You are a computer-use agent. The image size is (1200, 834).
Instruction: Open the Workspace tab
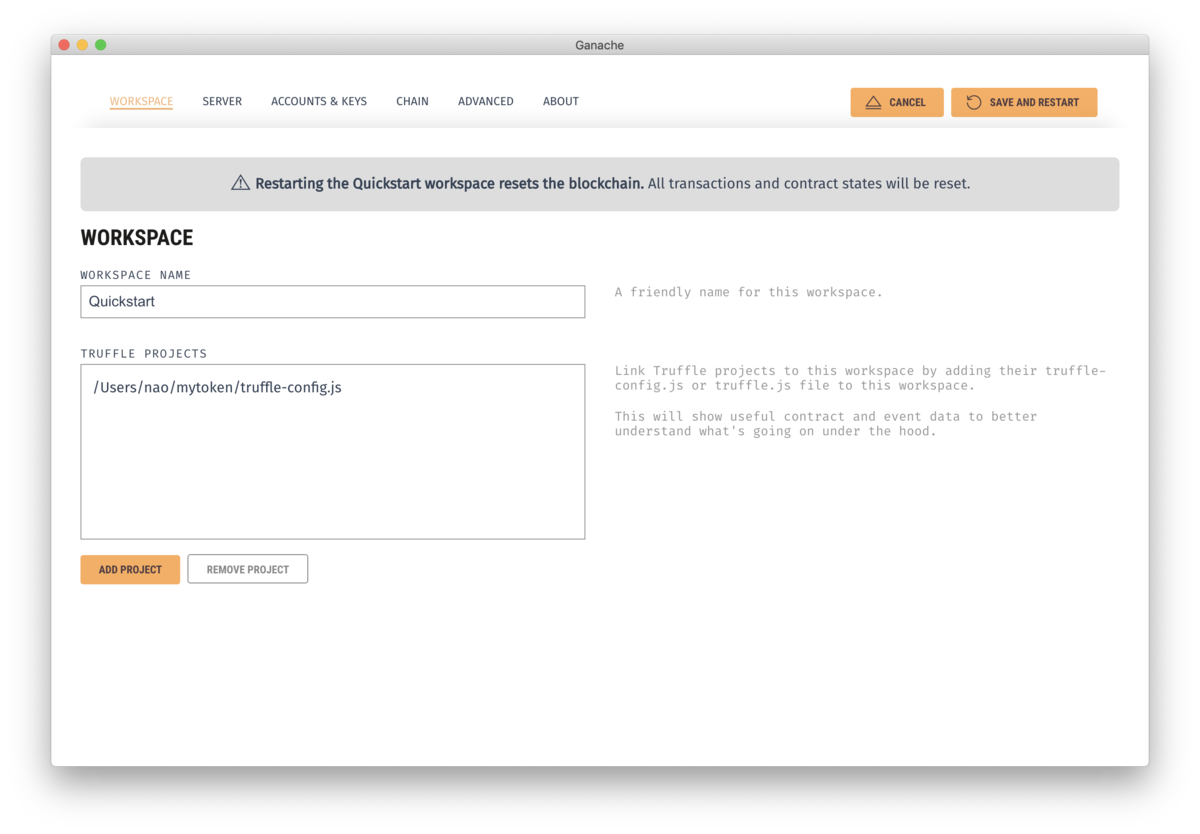[141, 101]
